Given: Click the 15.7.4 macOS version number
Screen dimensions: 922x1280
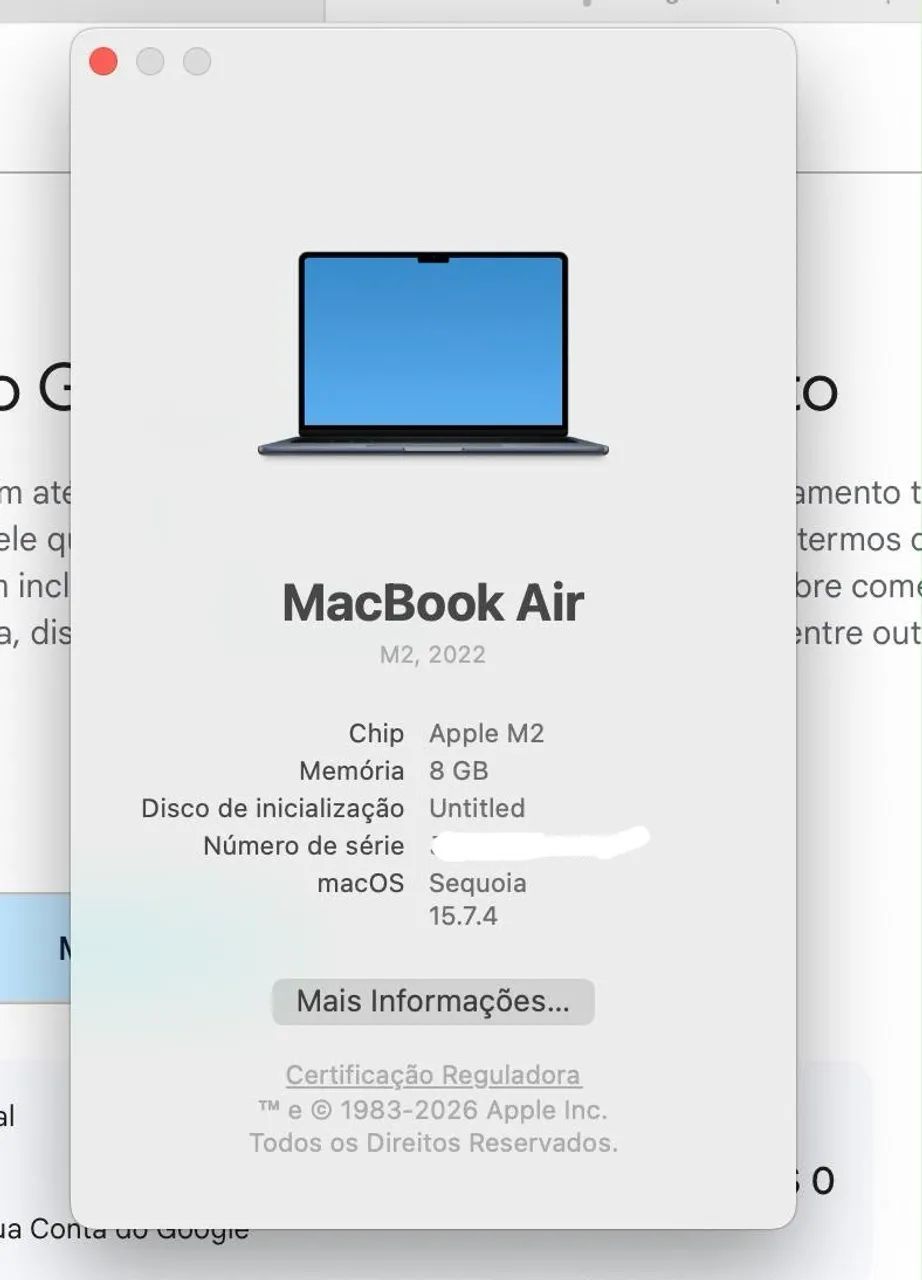Looking at the screenshot, I should [463, 916].
